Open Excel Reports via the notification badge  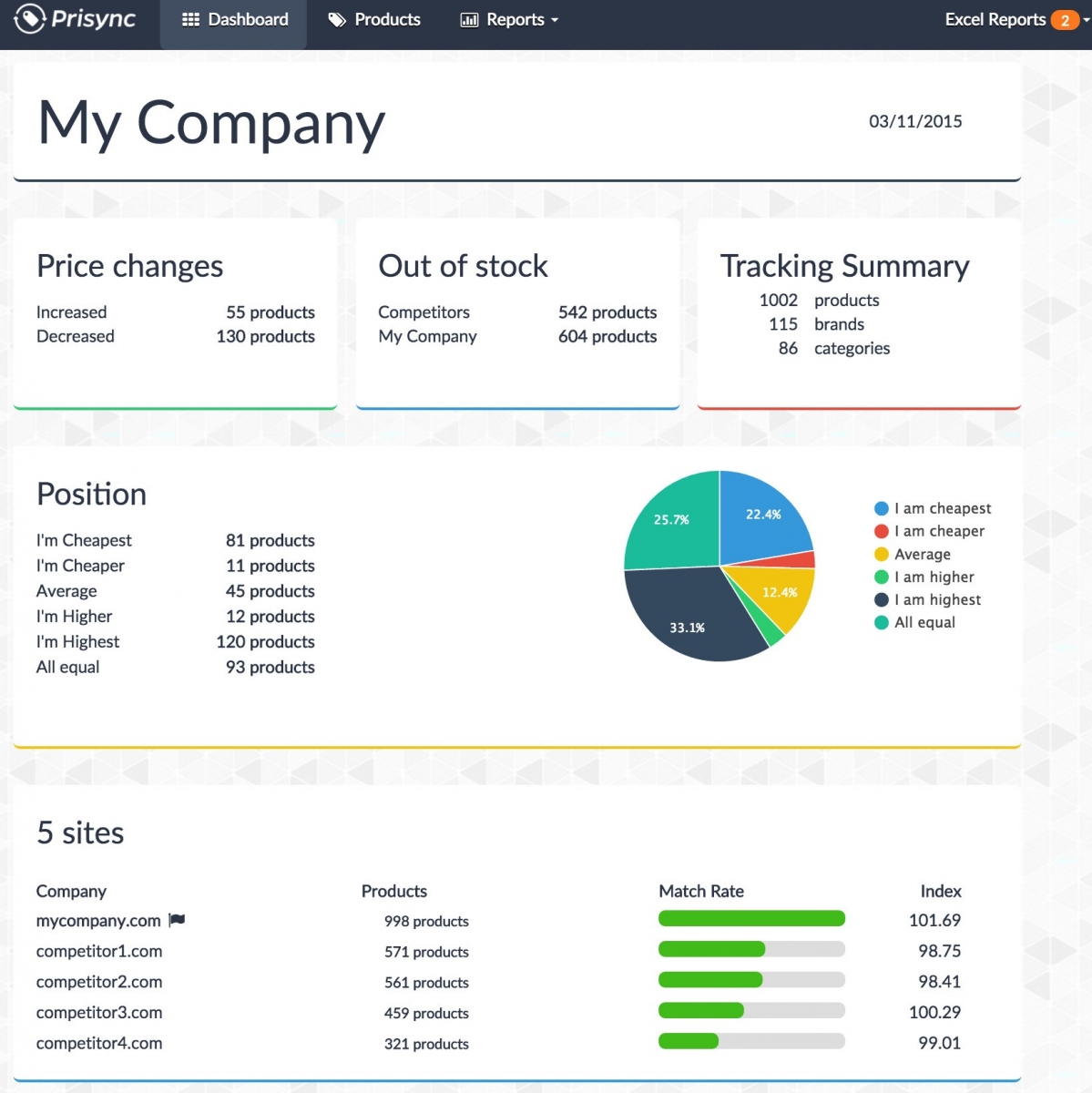(1064, 18)
